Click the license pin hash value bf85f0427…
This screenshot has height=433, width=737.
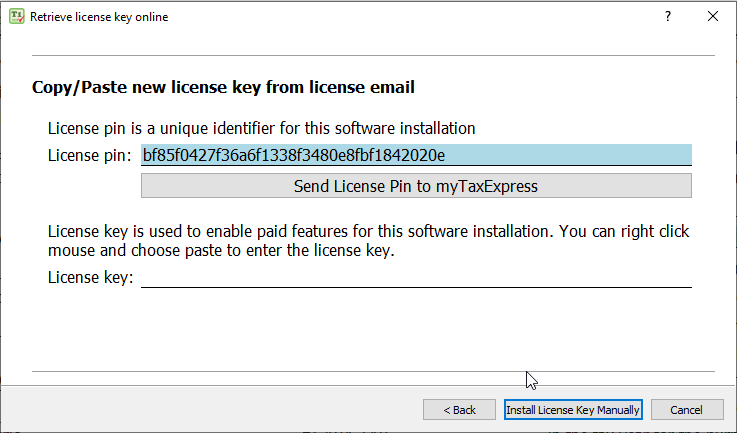[293, 155]
